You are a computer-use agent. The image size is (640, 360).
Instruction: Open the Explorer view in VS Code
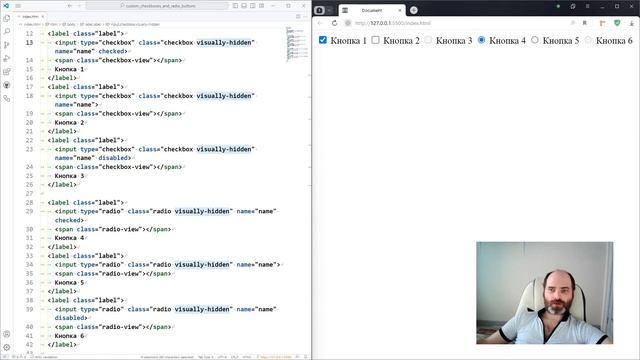point(7,18)
